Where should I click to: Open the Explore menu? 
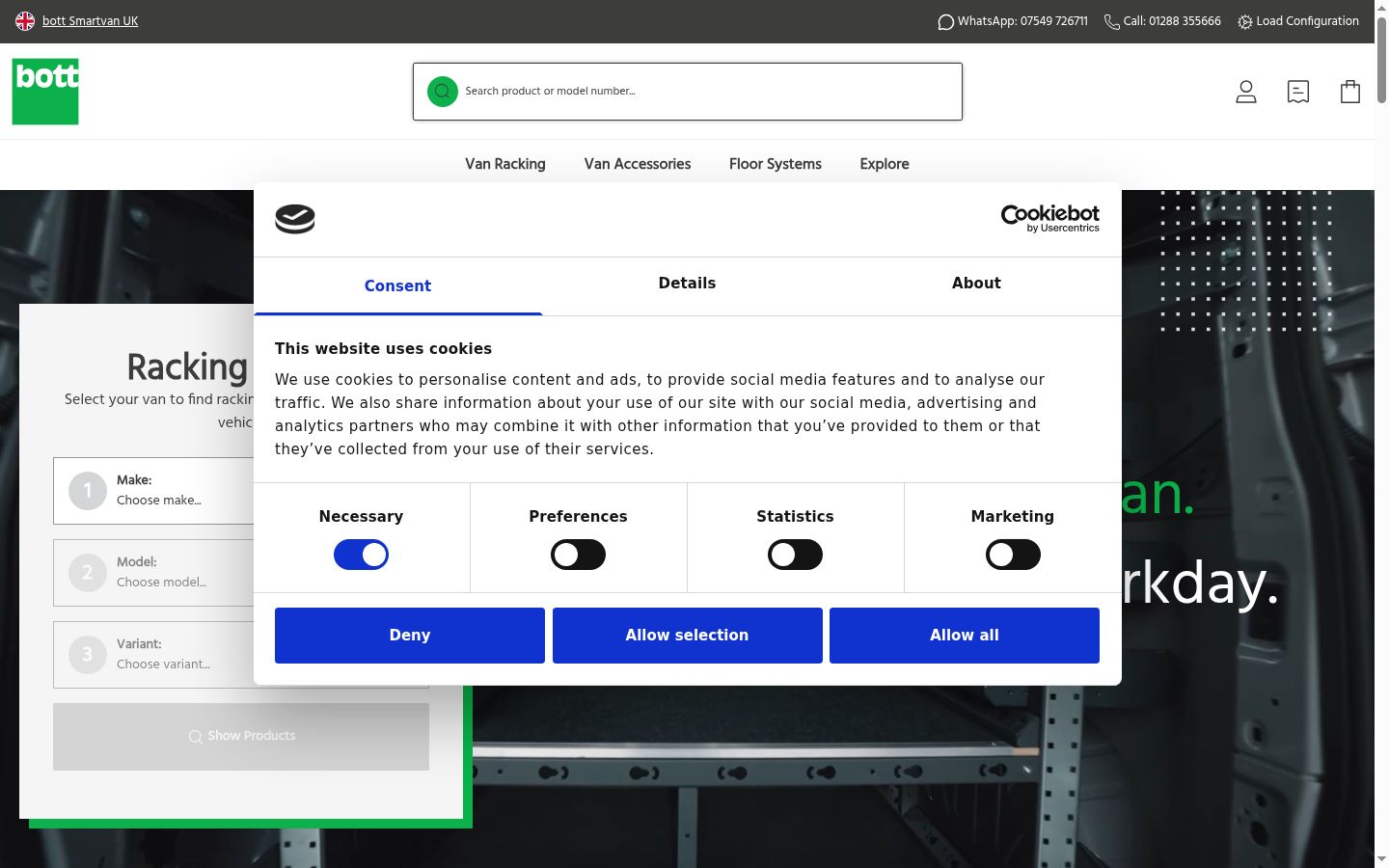coord(885,164)
